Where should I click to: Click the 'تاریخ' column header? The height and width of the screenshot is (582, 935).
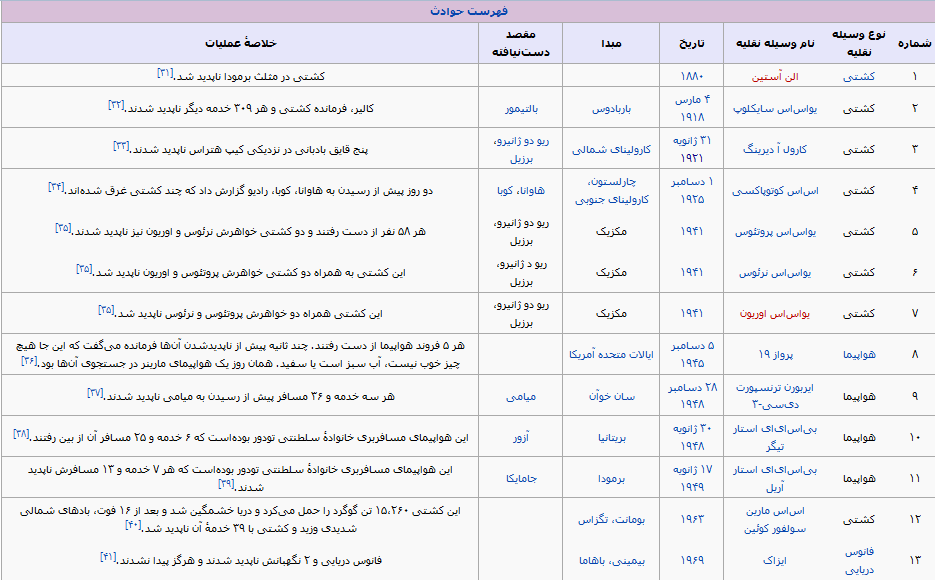pyautogui.click(x=692, y=44)
